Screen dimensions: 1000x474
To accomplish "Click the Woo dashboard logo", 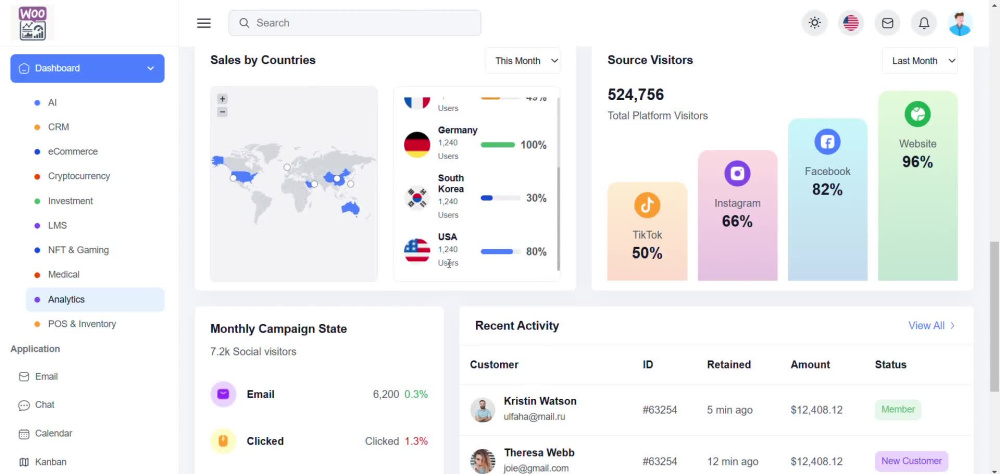I will (x=33, y=23).
